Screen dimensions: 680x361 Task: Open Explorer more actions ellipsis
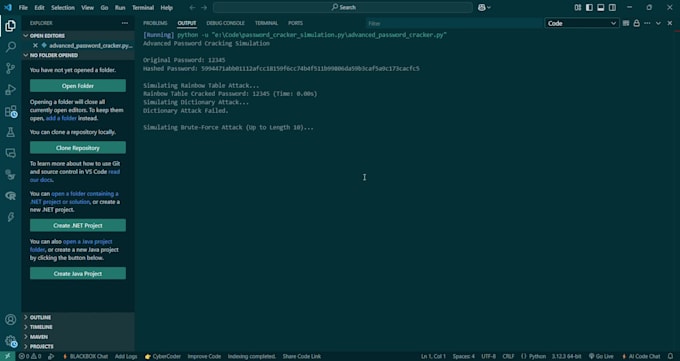[125, 23]
